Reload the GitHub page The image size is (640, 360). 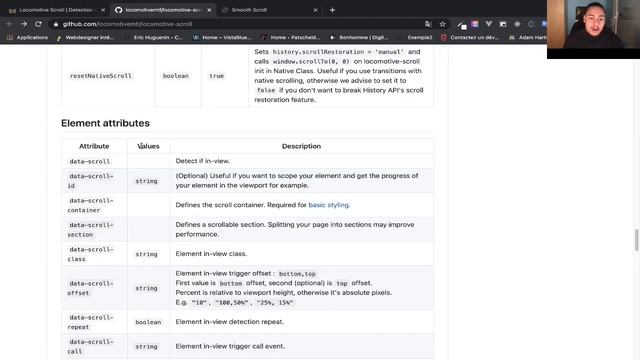click(x=38, y=24)
